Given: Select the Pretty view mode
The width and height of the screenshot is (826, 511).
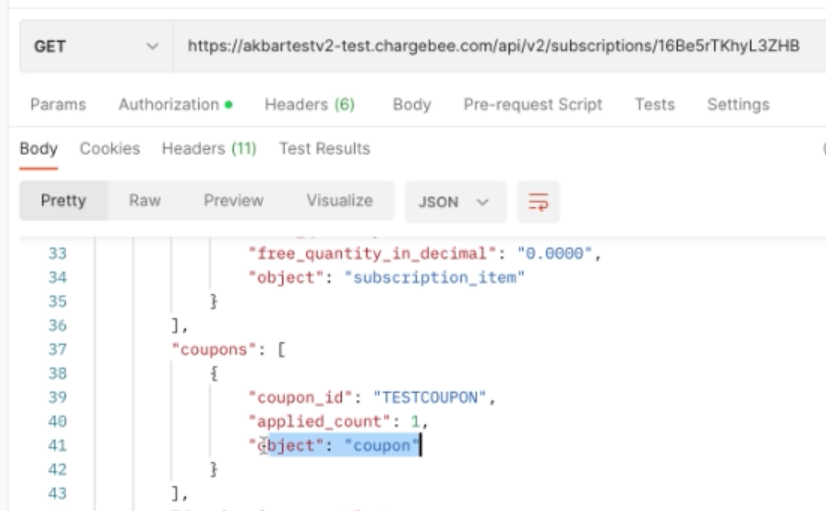Looking at the screenshot, I should tap(63, 201).
